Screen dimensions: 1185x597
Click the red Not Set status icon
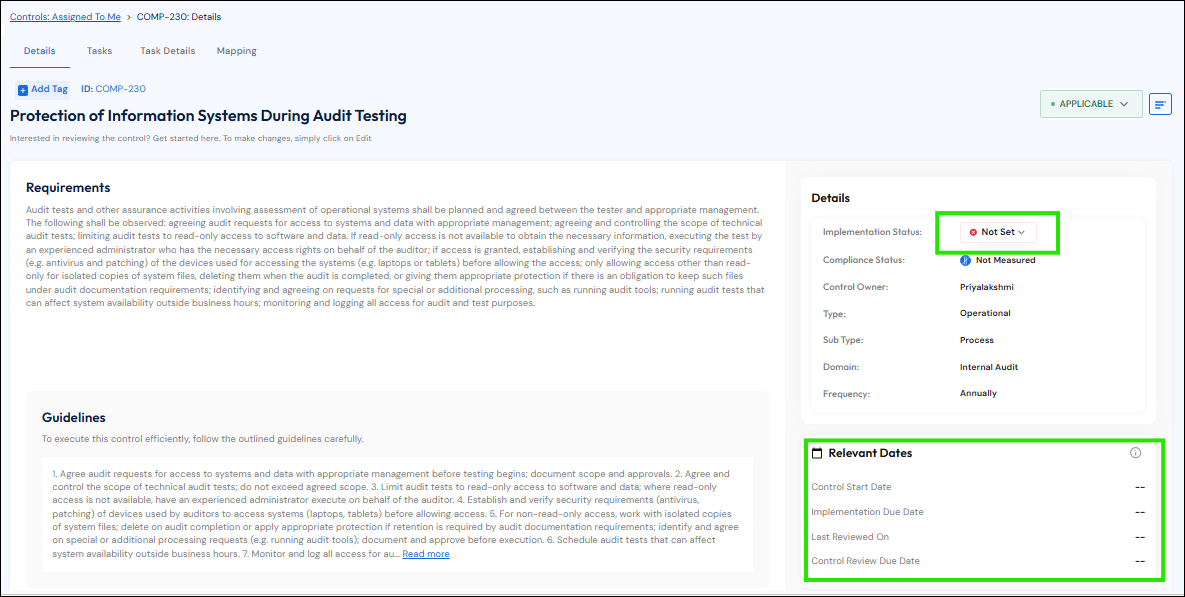click(973, 233)
